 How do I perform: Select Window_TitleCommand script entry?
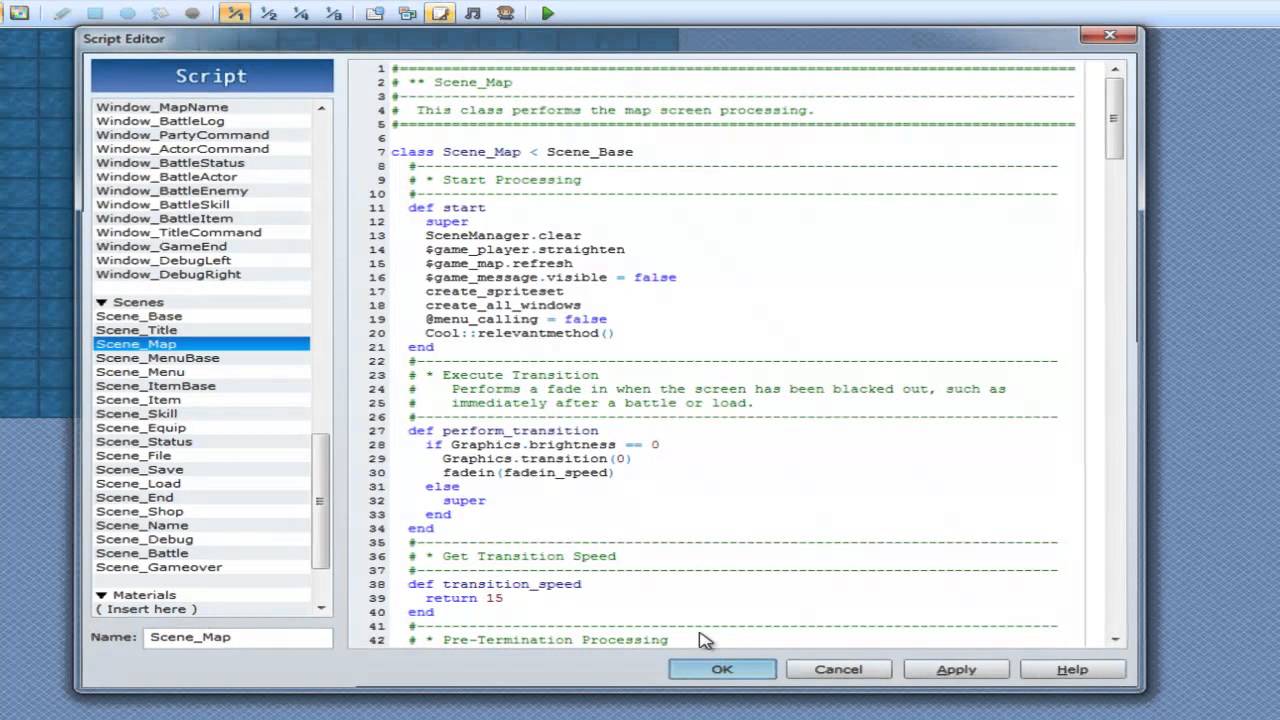coord(202,232)
